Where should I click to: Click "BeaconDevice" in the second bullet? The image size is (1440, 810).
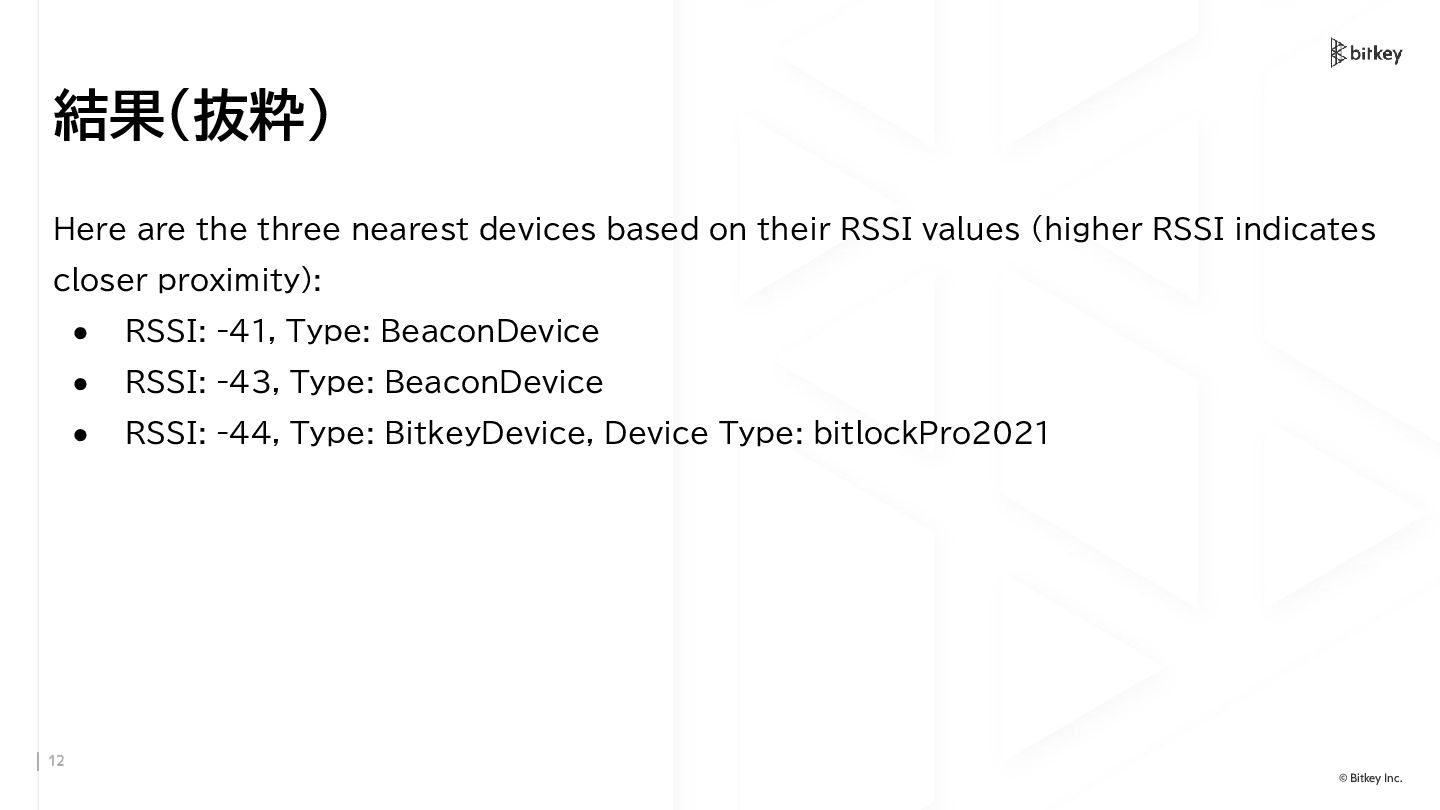[x=494, y=382]
